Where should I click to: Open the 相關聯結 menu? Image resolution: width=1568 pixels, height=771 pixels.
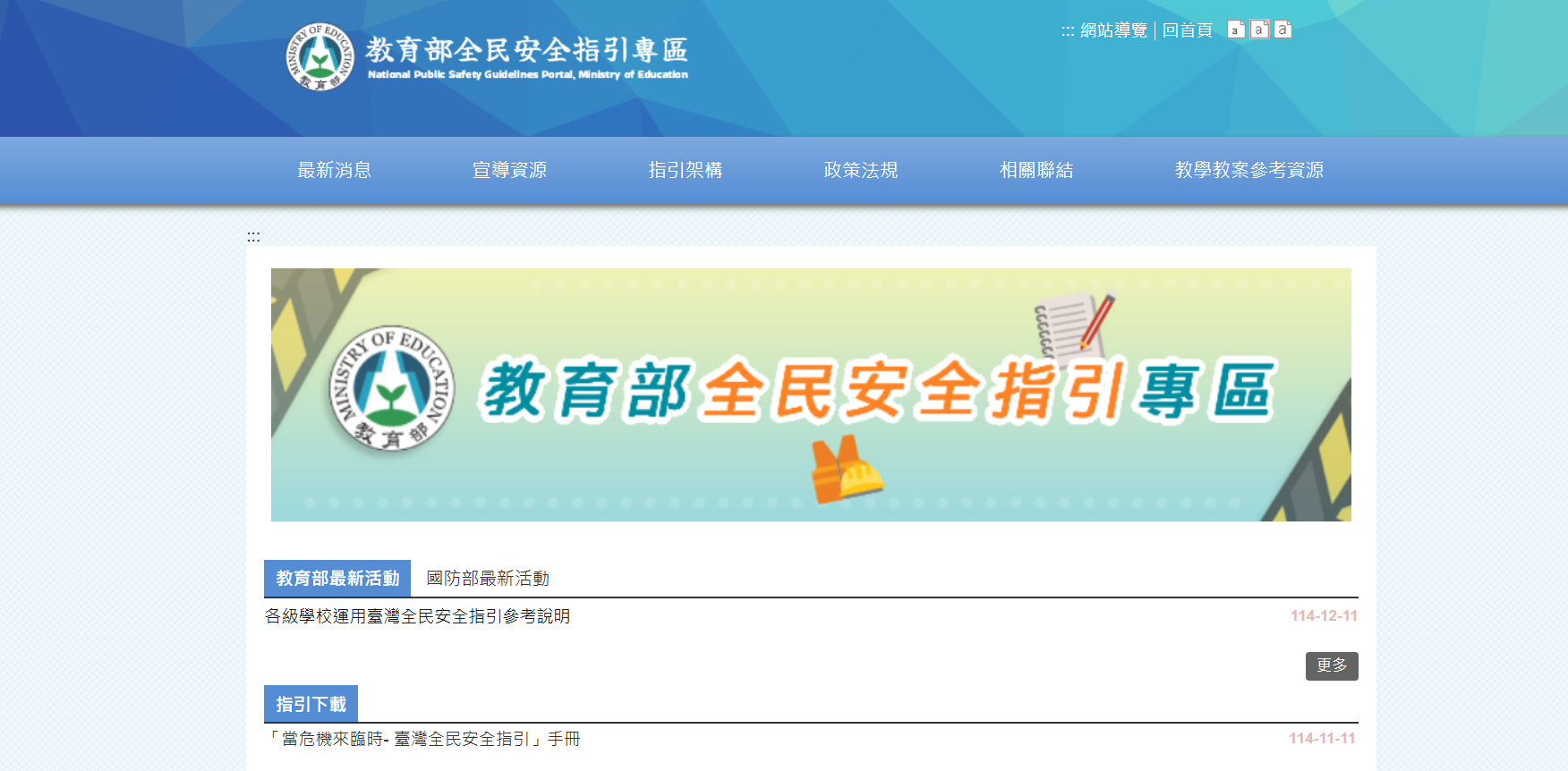pos(1035,170)
